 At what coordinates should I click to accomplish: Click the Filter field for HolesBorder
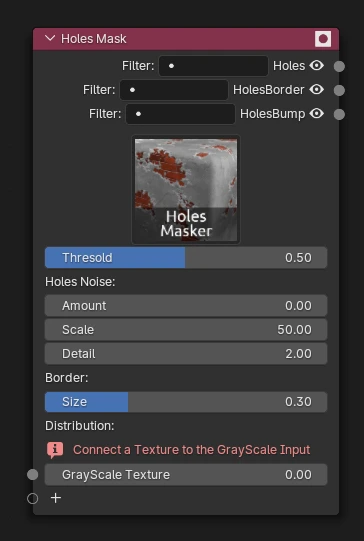174,90
